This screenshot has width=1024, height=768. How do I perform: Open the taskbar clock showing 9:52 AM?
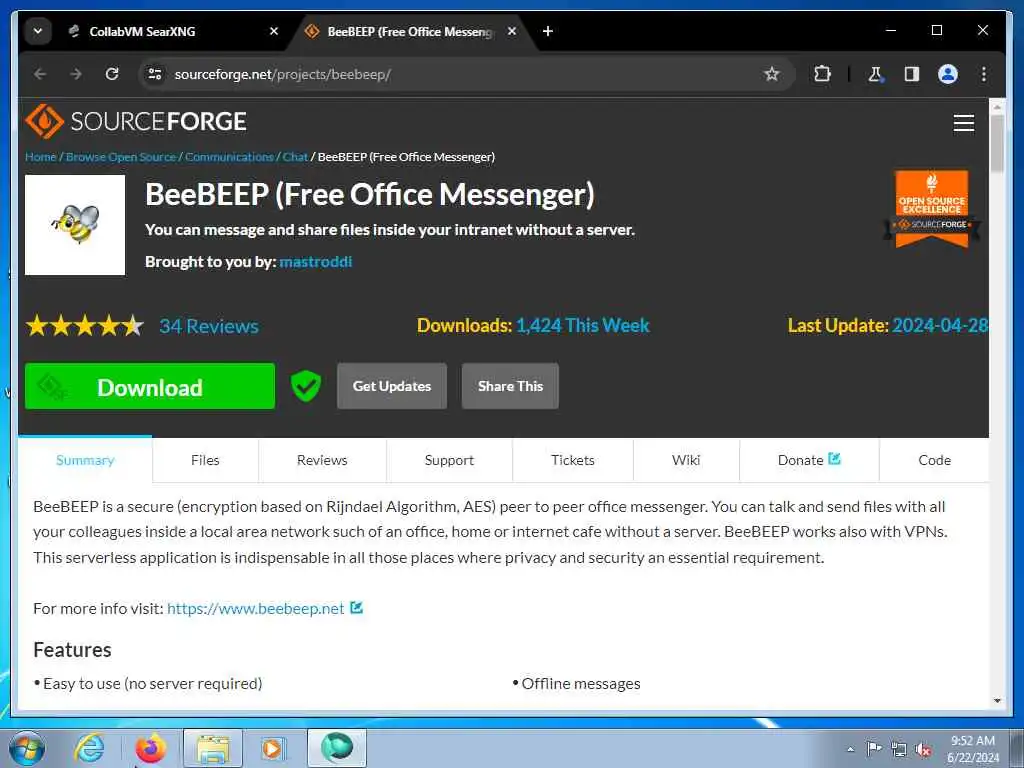point(973,749)
